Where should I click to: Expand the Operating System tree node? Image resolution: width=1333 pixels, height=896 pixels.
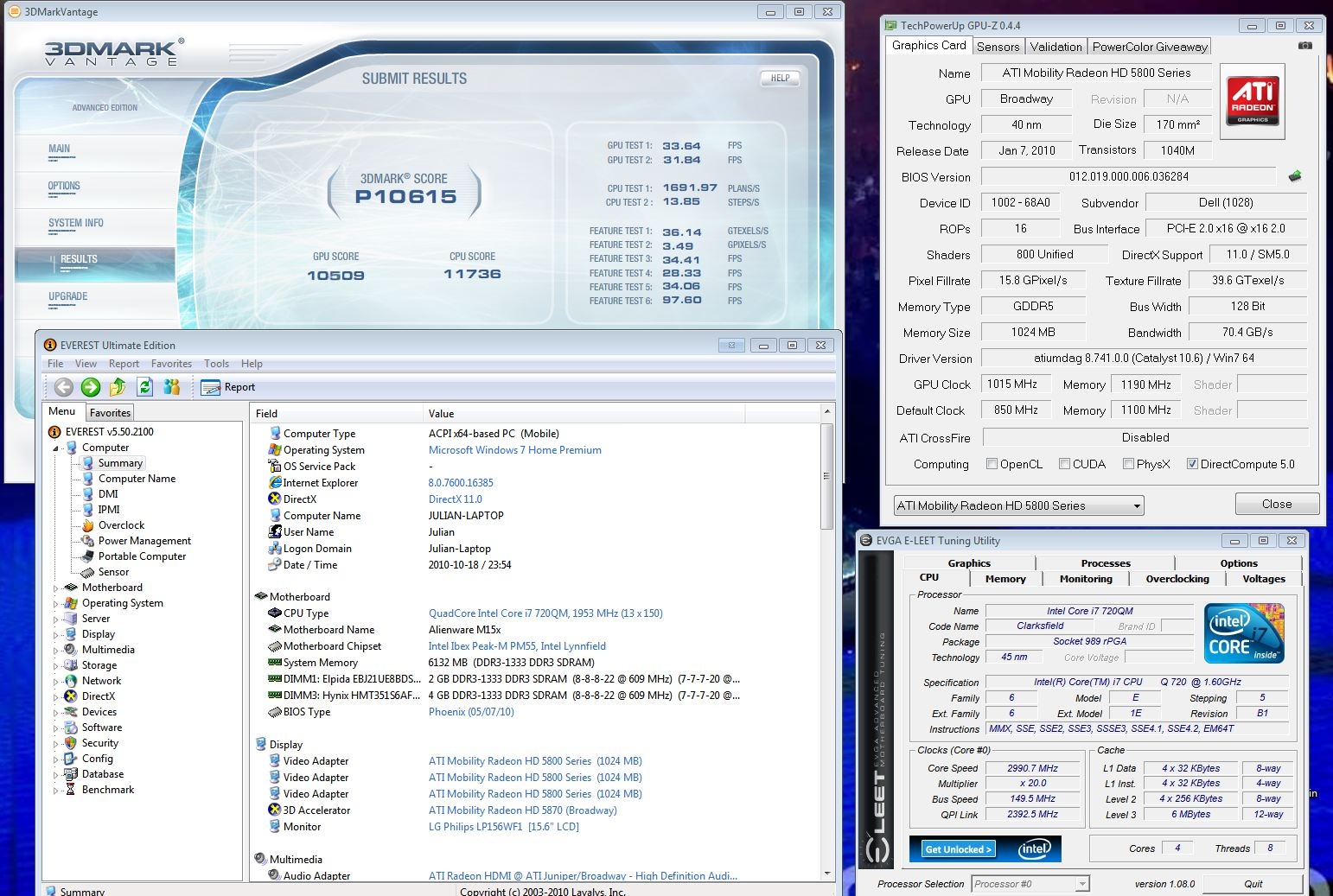pyautogui.click(x=56, y=604)
